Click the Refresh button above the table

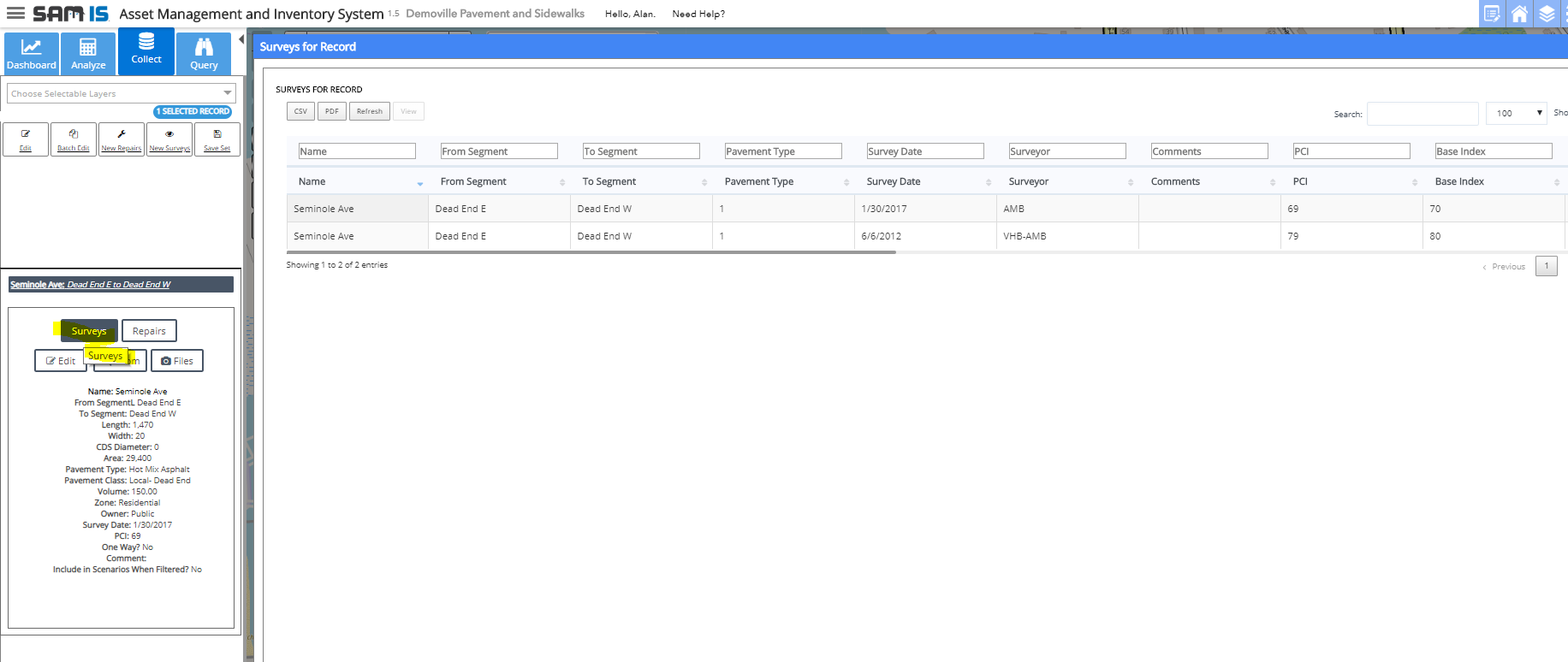370,111
